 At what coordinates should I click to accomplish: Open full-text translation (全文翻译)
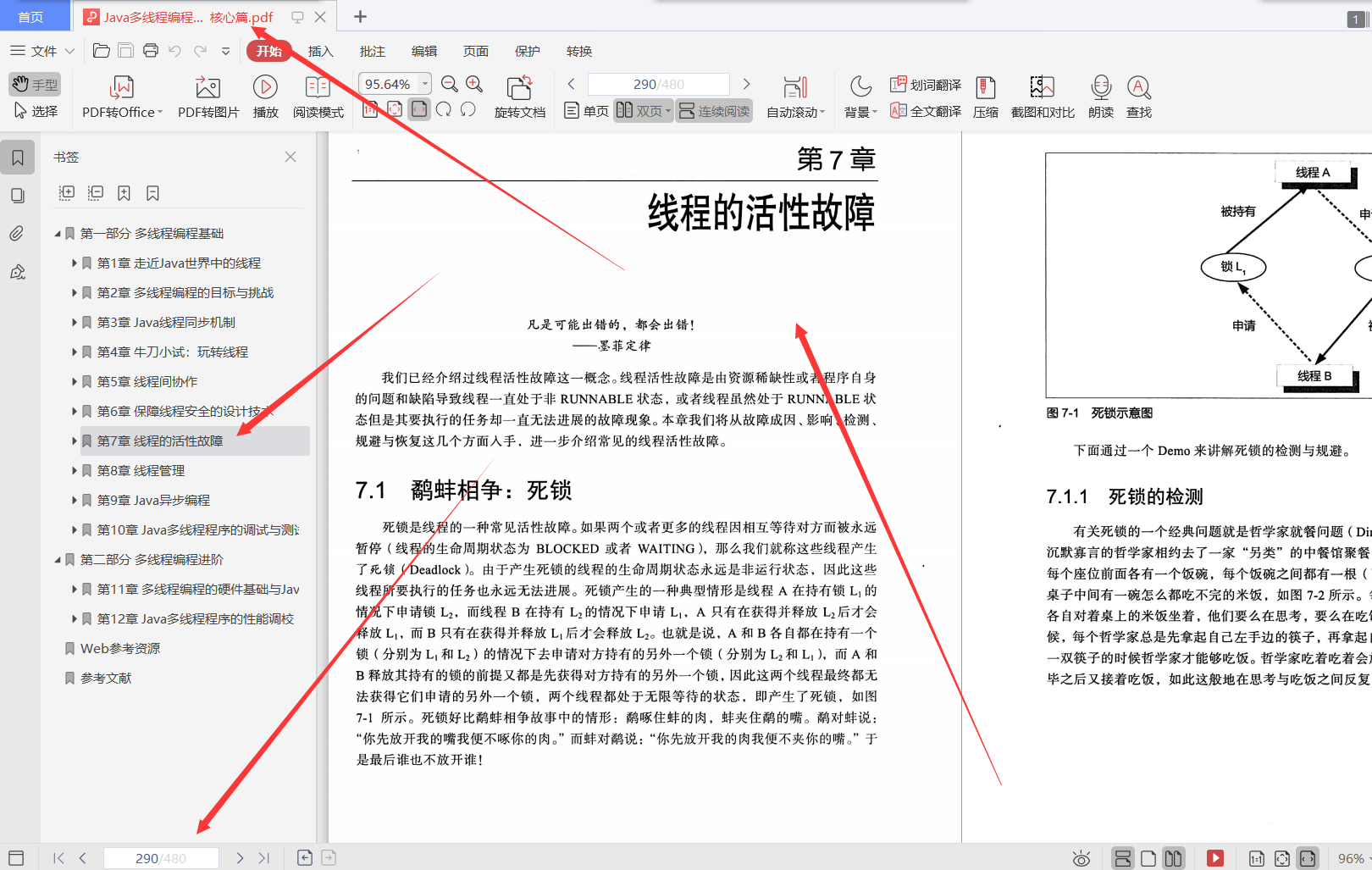click(926, 111)
